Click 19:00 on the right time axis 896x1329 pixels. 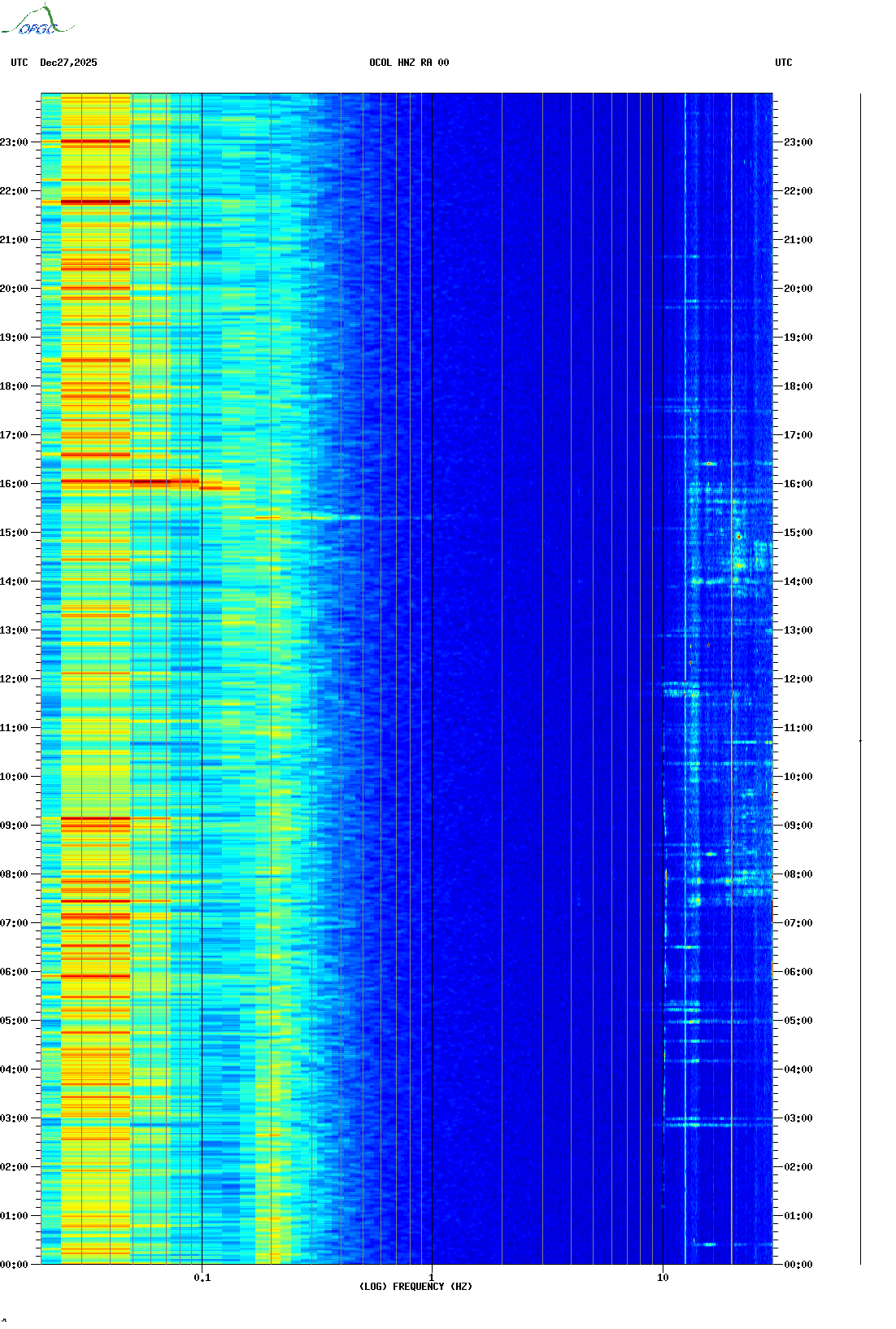[798, 338]
